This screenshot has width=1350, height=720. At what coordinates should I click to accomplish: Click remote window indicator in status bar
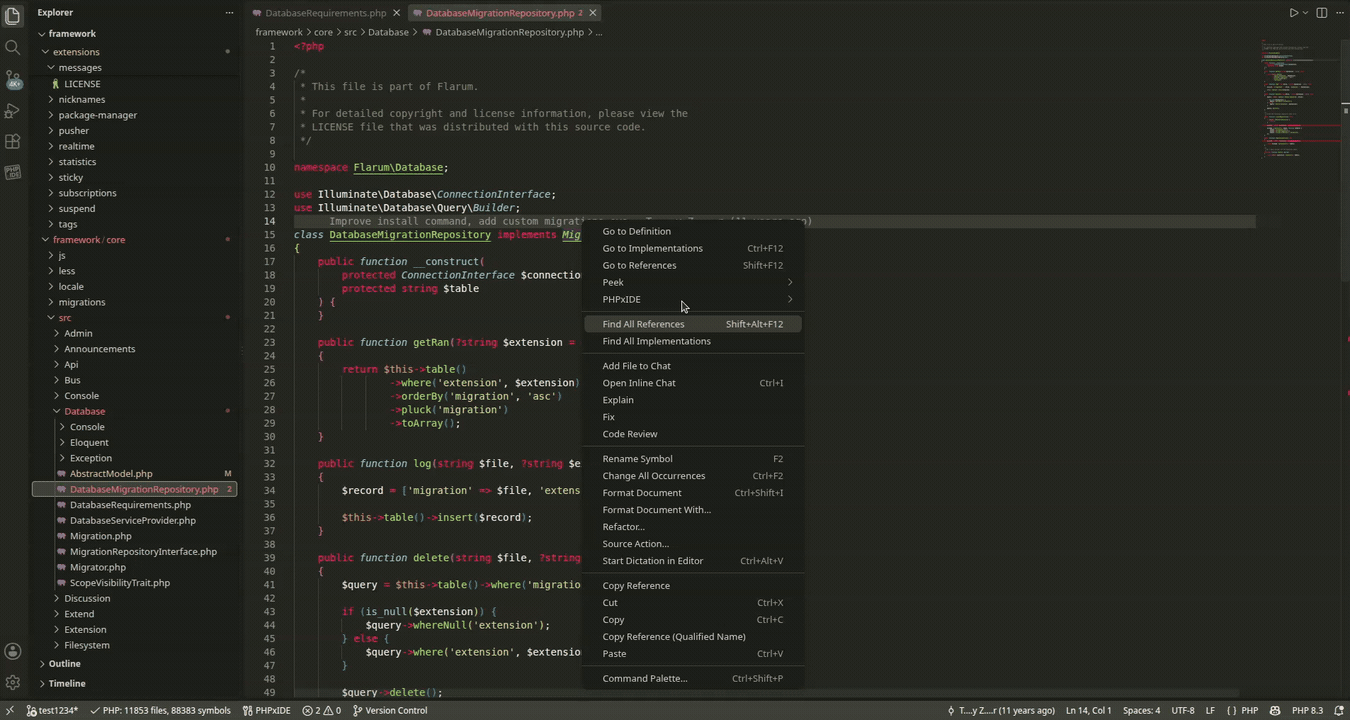[10, 711]
